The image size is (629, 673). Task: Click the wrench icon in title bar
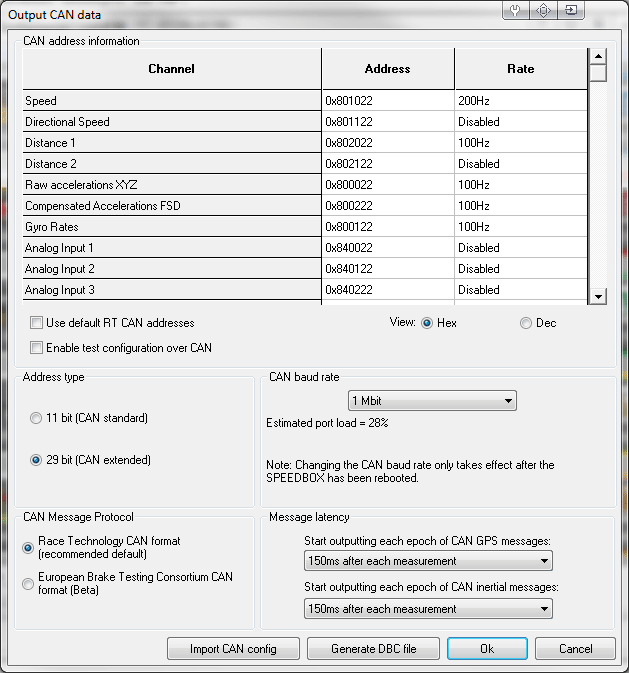(x=517, y=10)
